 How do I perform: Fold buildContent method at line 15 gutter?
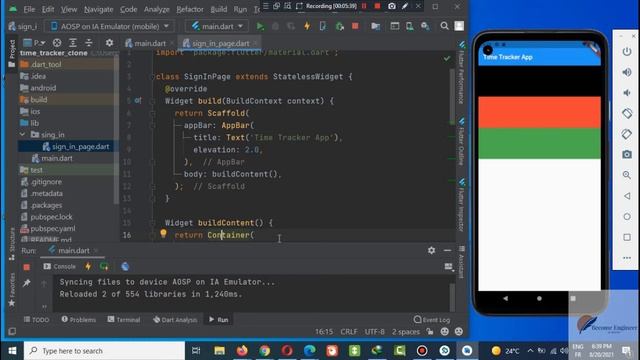[152, 223]
